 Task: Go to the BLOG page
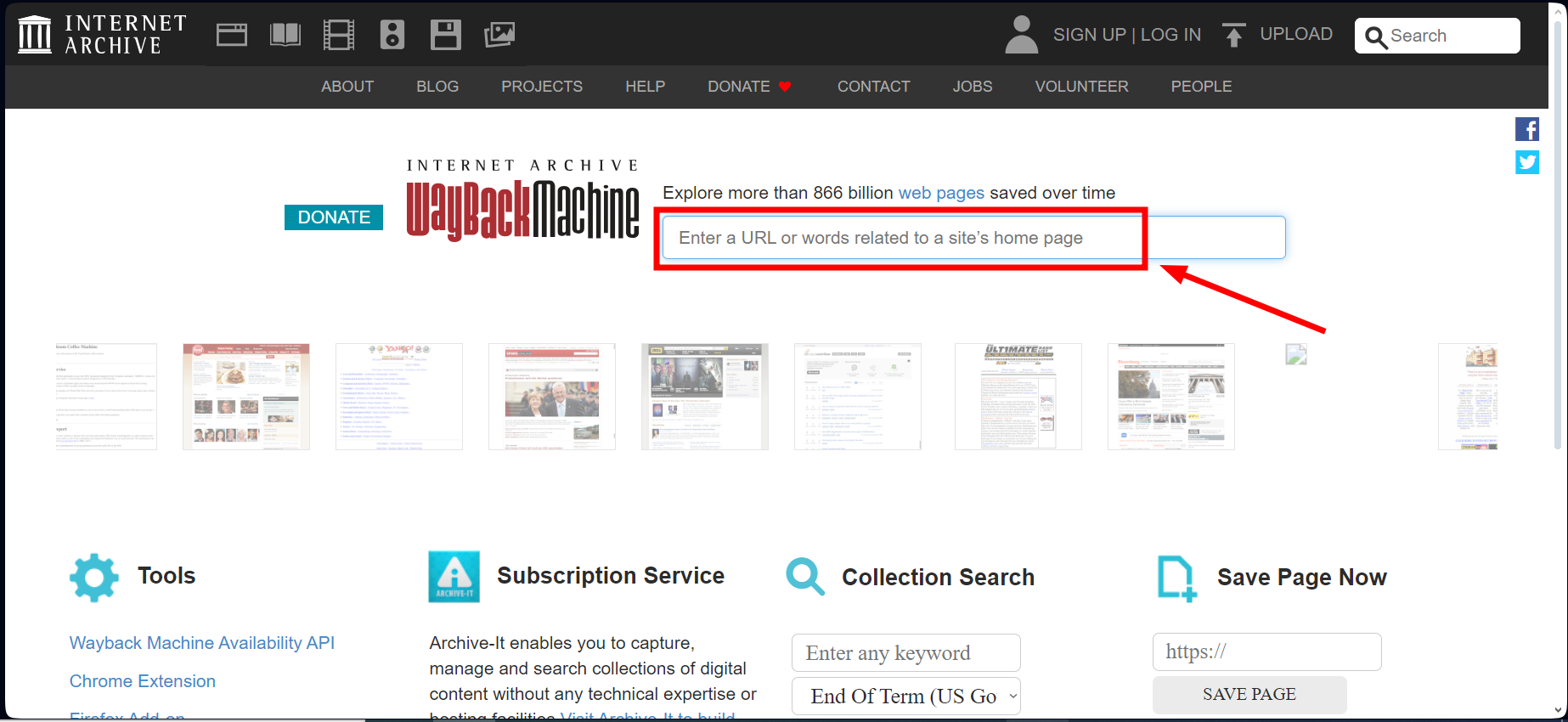(x=437, y=87)
